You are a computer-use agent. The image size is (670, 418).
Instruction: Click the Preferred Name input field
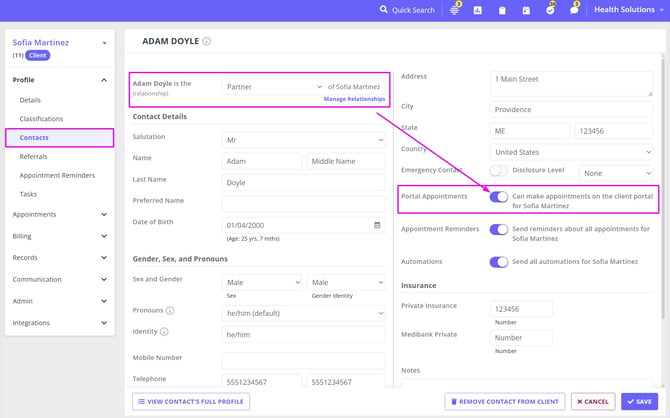[303, 203]
